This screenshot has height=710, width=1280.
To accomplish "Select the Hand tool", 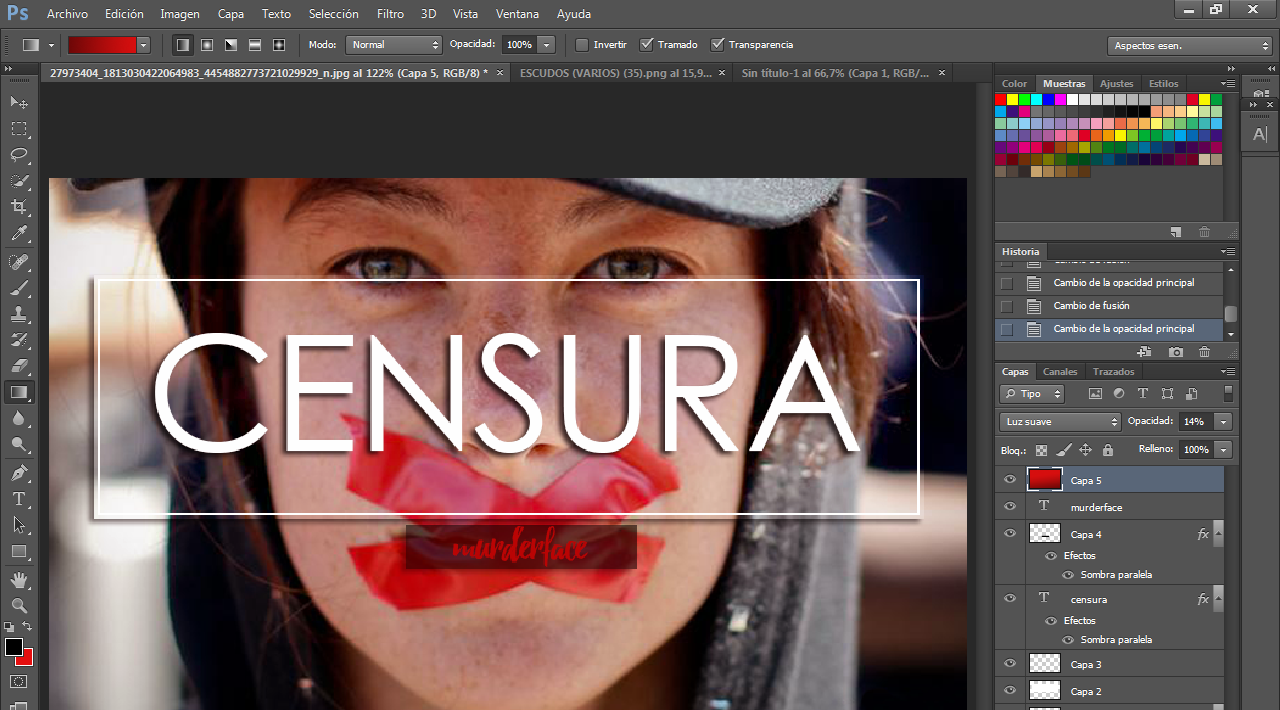I will pos(18,579).
